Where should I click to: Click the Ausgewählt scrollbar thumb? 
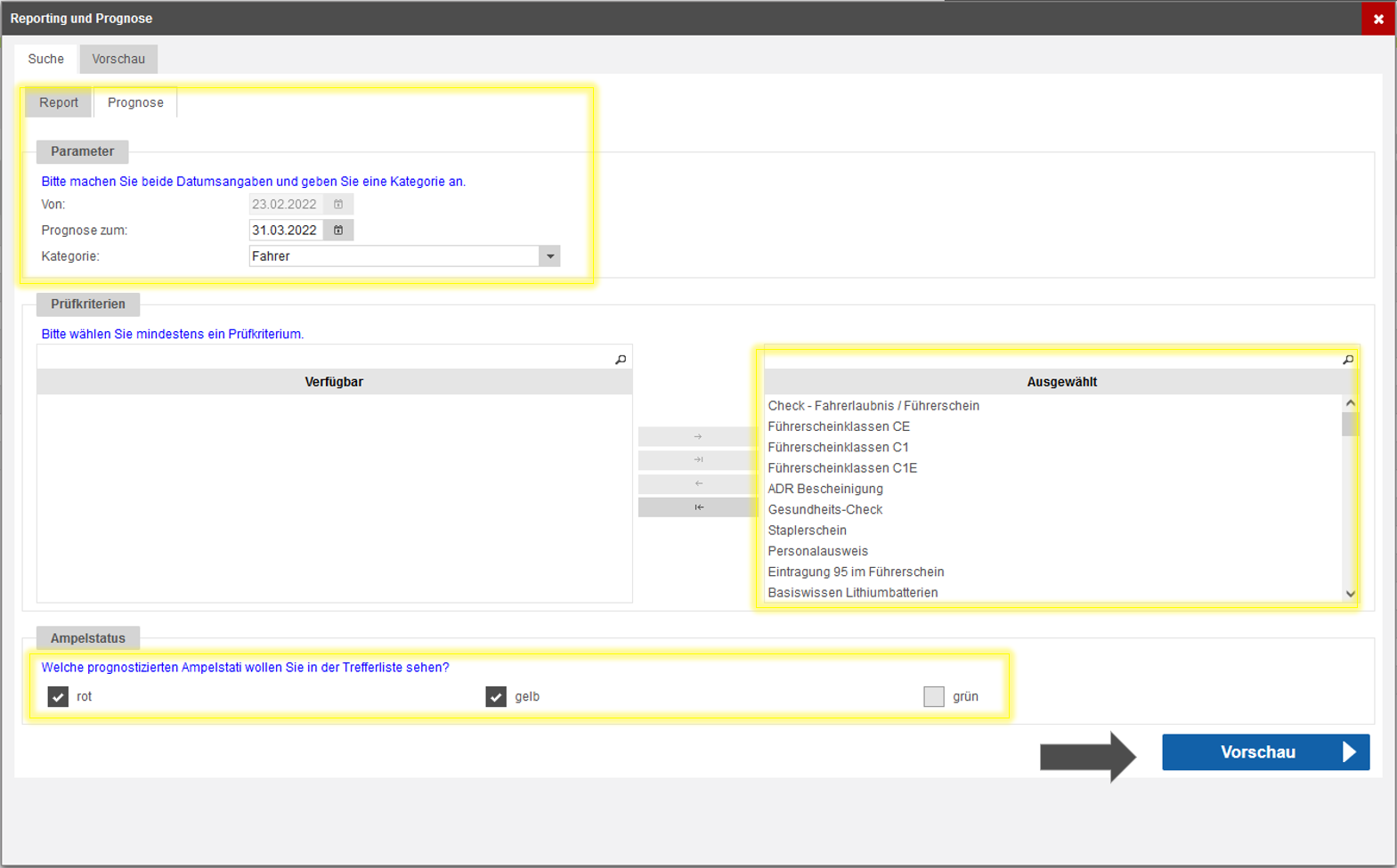coord(1350,424)
